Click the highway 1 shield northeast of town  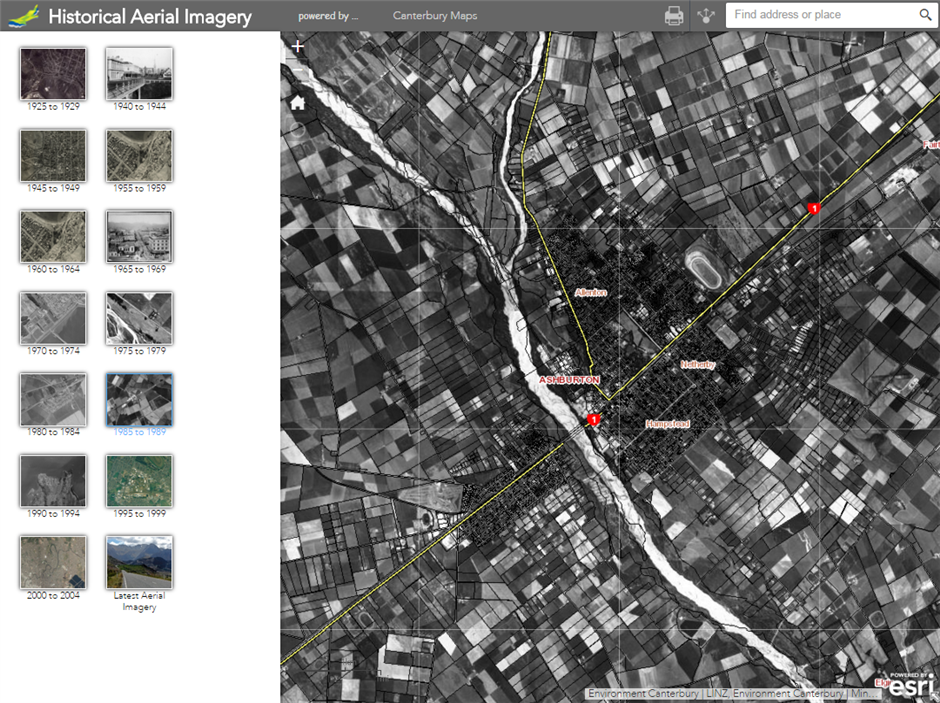[x=814, y=209]
